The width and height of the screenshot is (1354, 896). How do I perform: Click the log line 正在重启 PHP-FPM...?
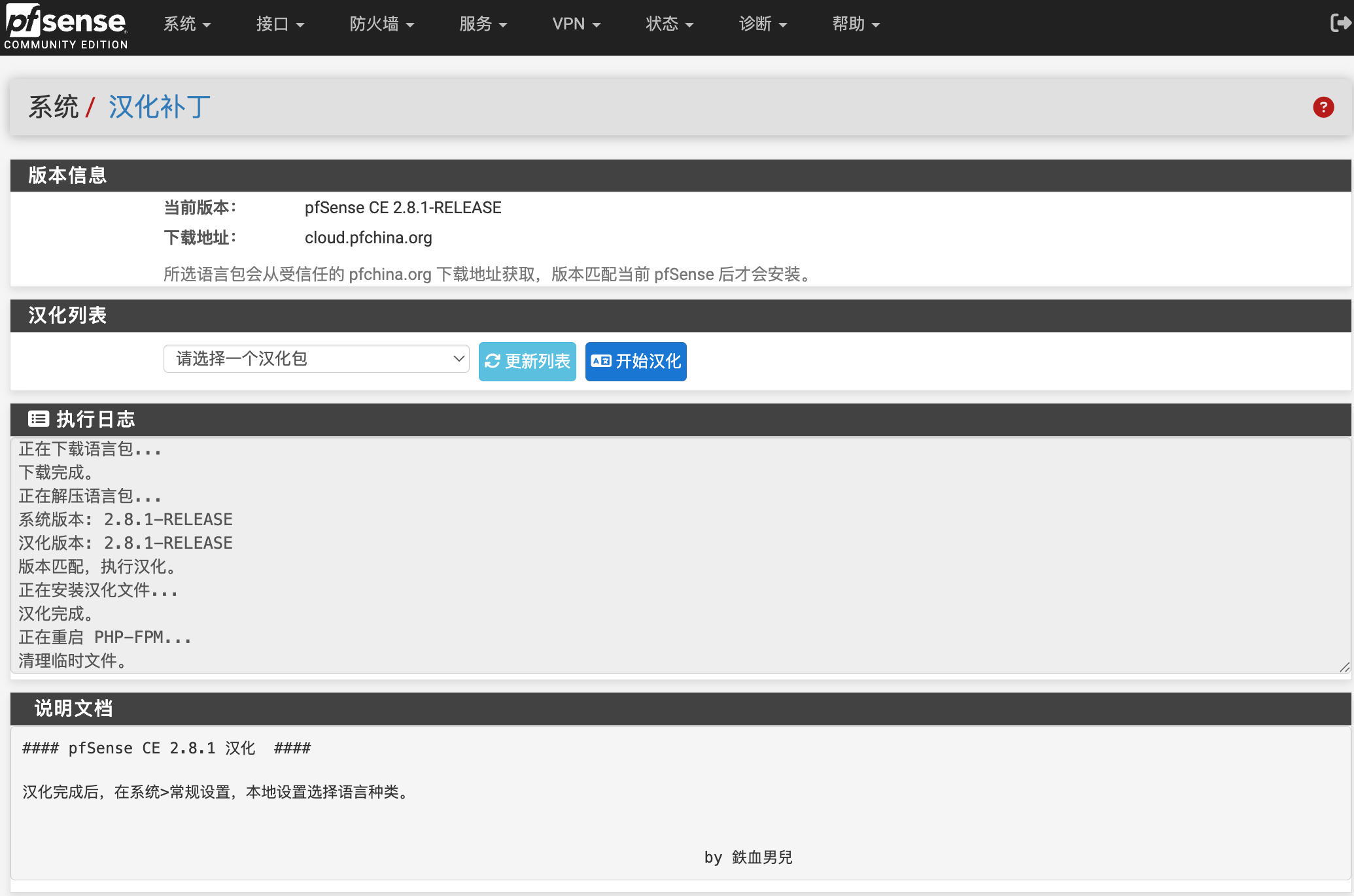105,637
